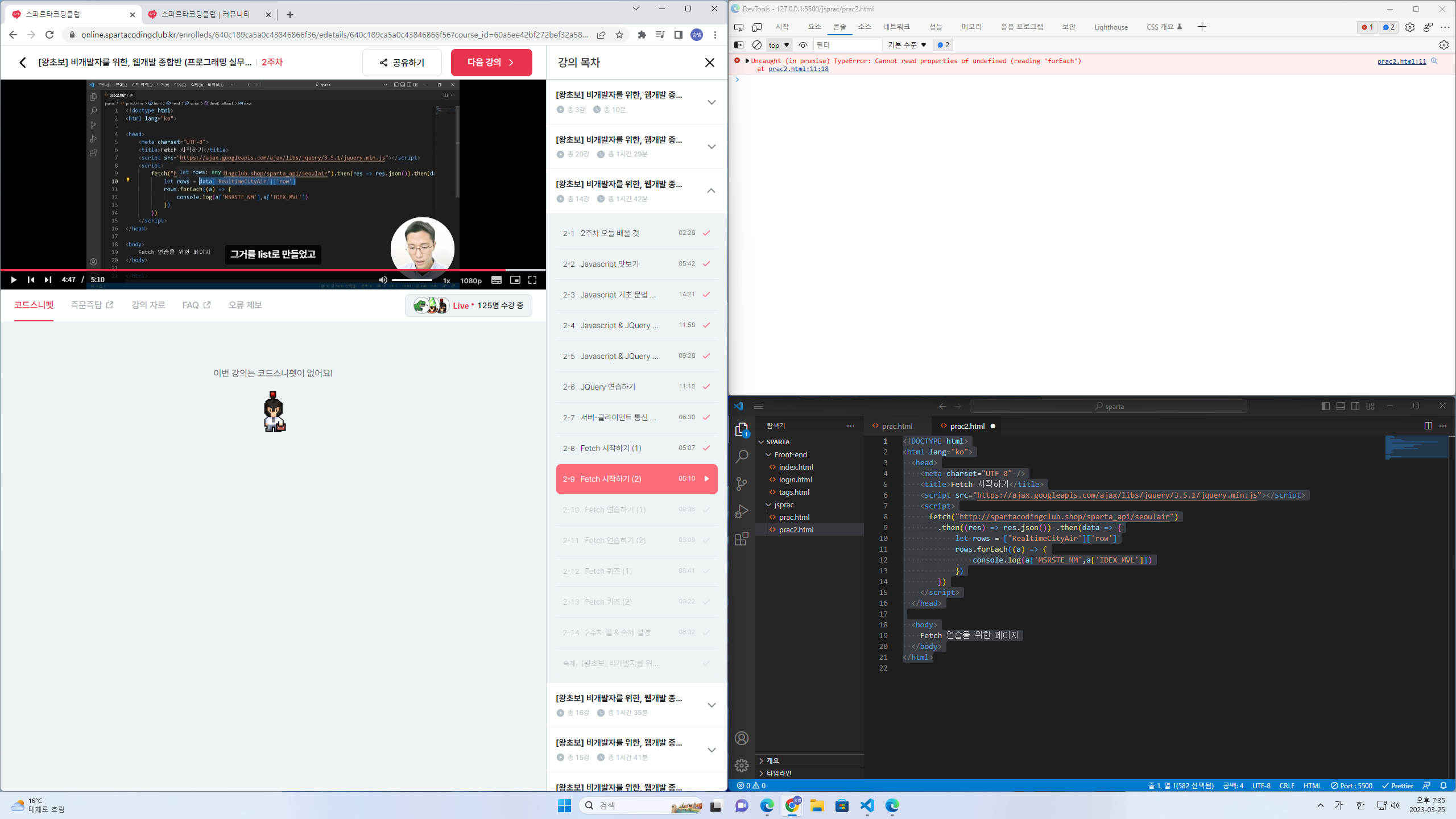
Task: Open Visual Studio Code from taskbar
Action: point(867,805)
